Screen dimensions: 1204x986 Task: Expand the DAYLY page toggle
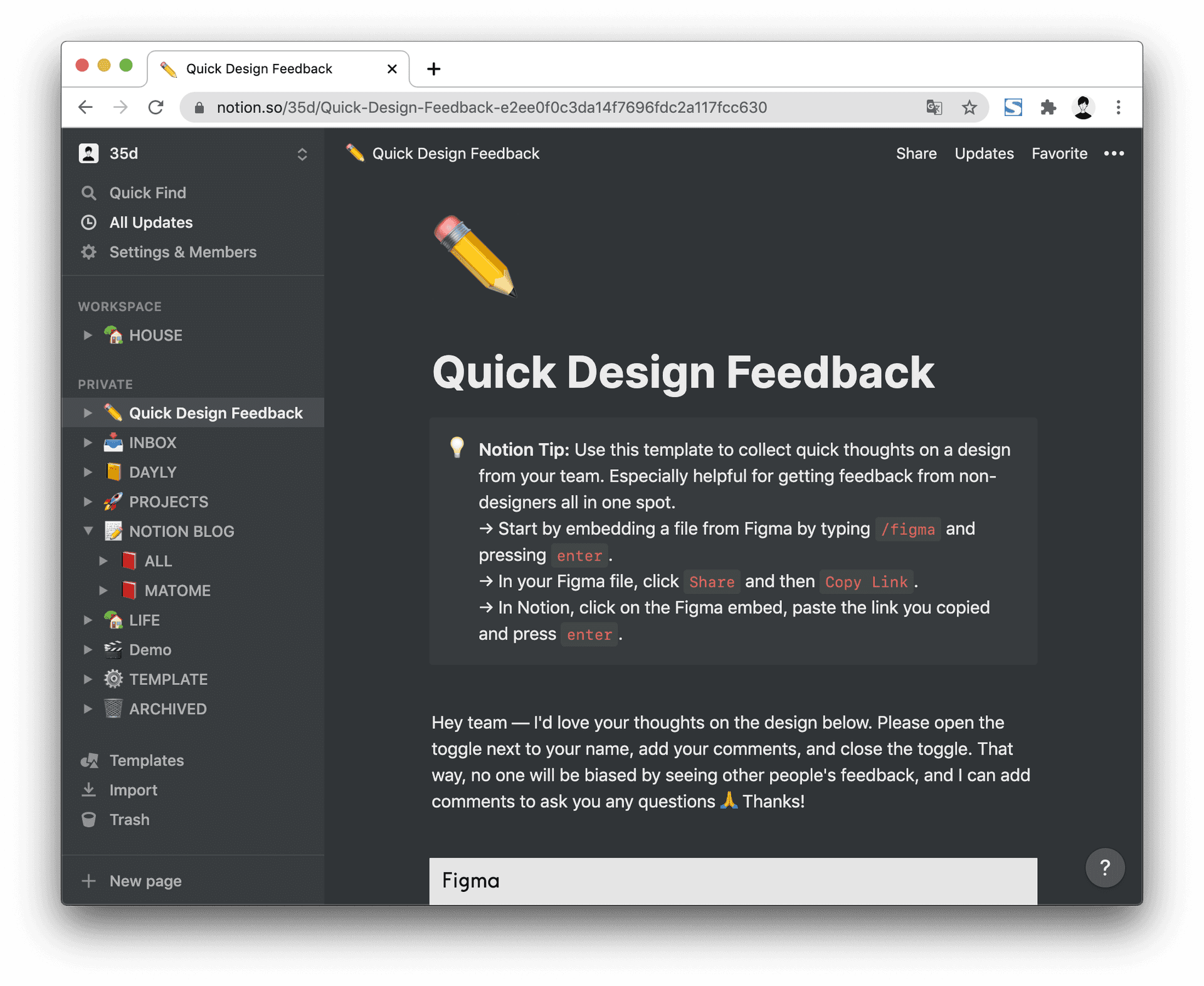pyautogui.click(x=88, y=472)
